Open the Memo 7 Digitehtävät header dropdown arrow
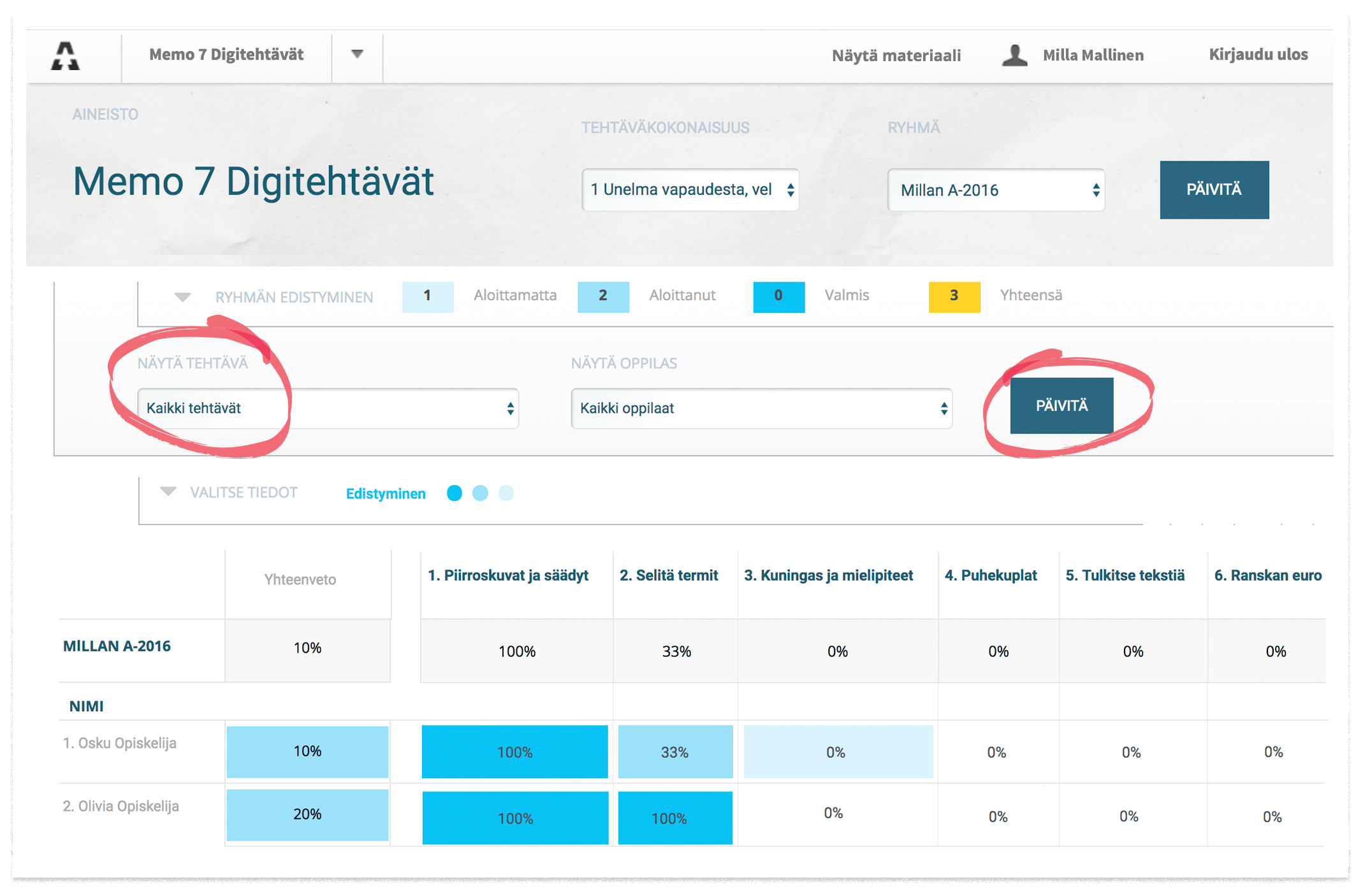 pos(357,54)
